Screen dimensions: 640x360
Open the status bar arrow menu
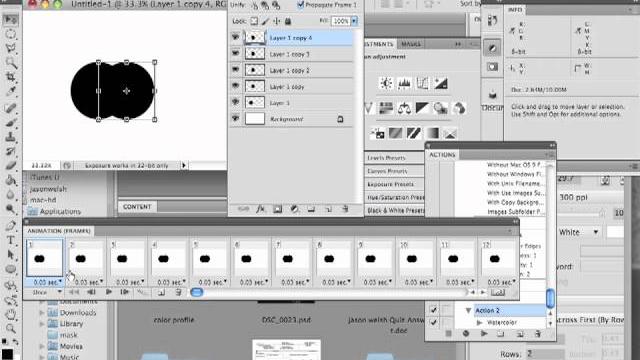[184, 165]
